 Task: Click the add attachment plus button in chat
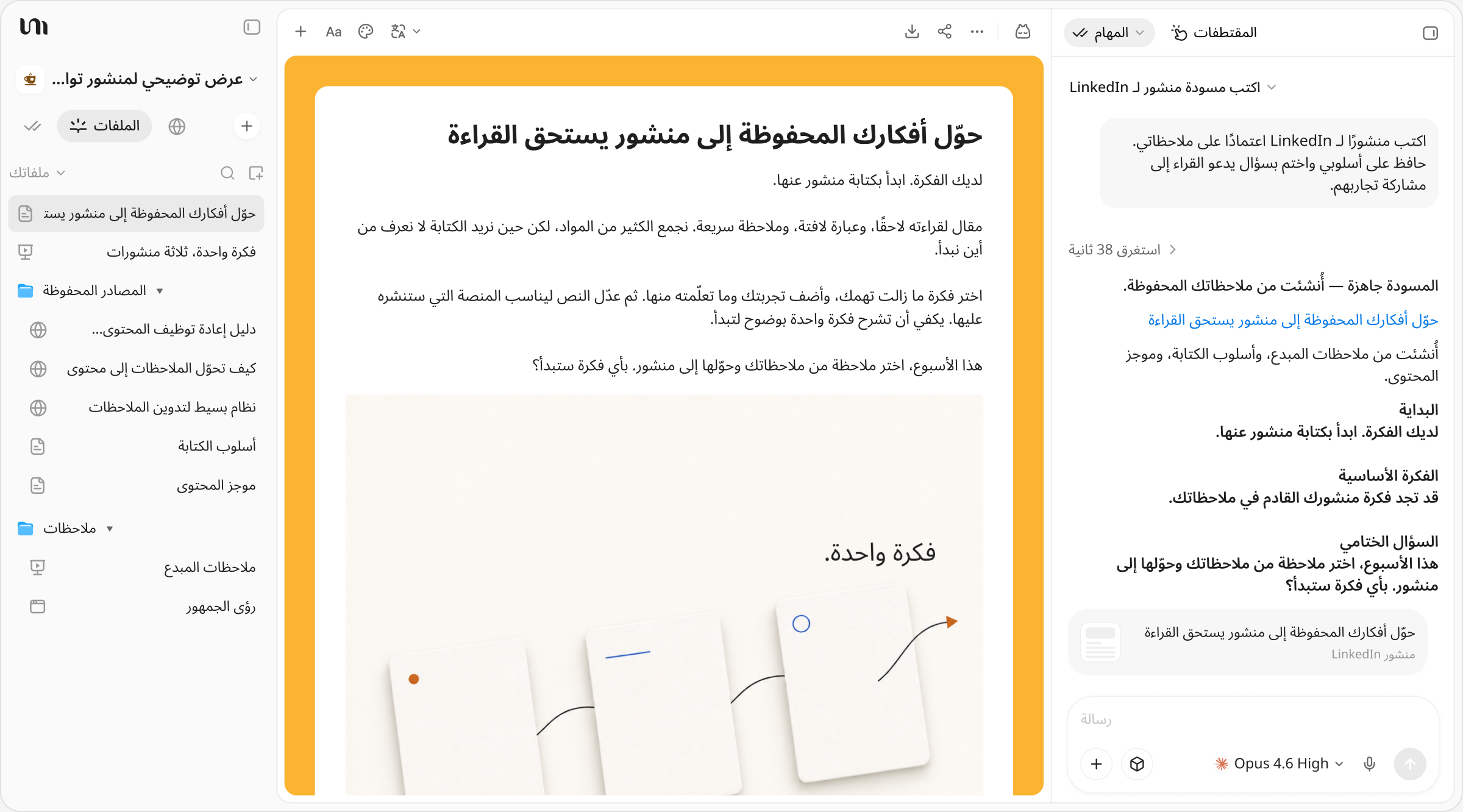coord(1096,764)
